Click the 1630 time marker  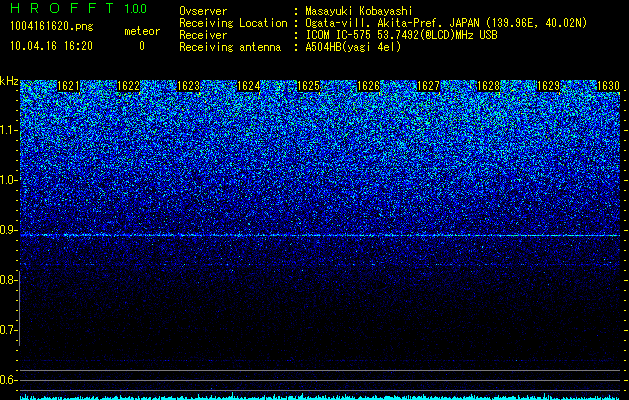click(x=609, y=86)
